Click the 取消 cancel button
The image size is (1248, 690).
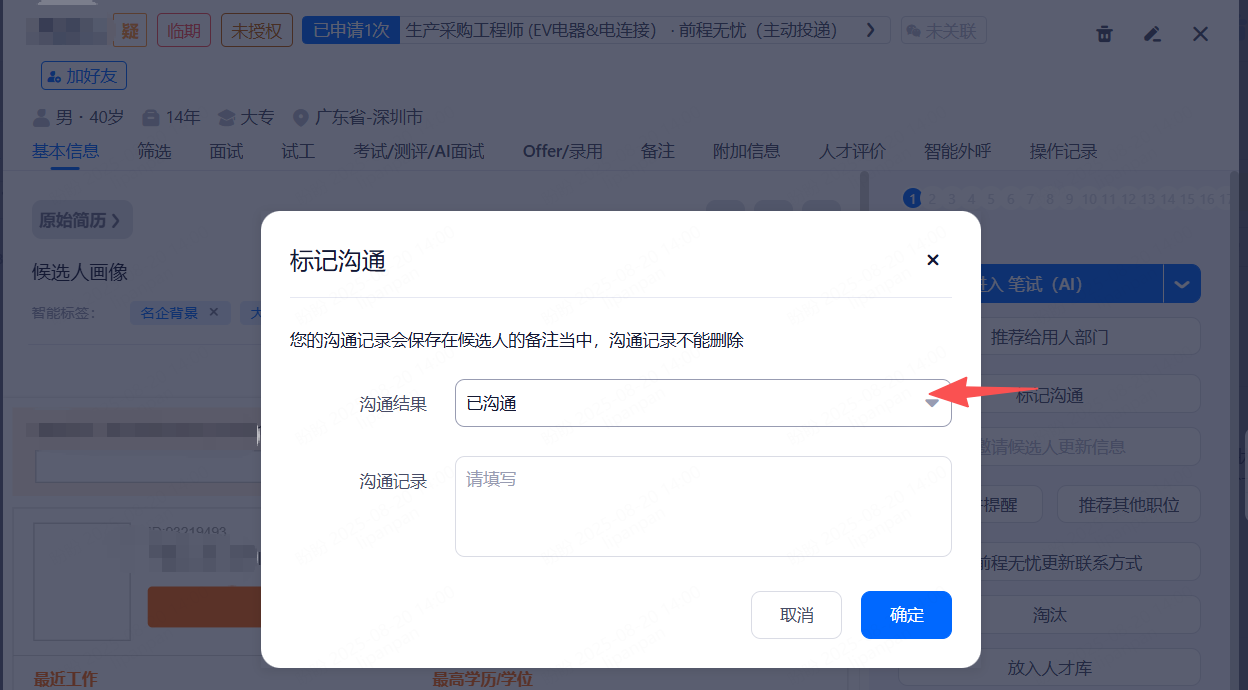(796, 615)
